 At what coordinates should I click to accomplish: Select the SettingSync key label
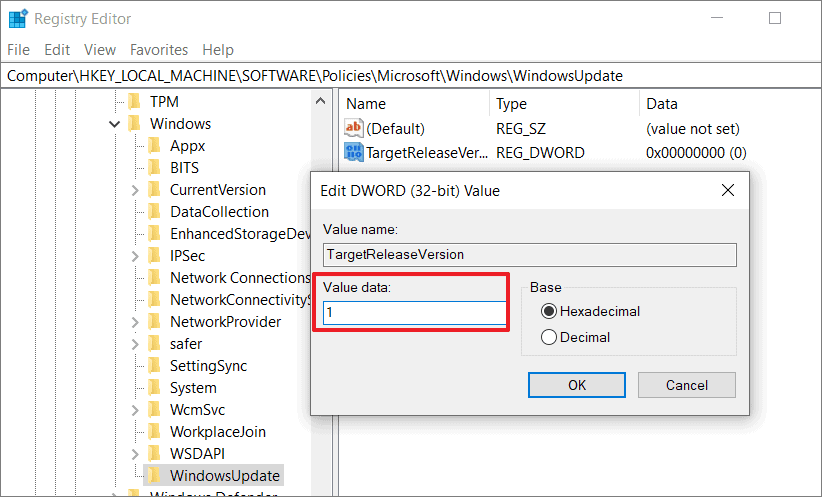tap(208, 366)
